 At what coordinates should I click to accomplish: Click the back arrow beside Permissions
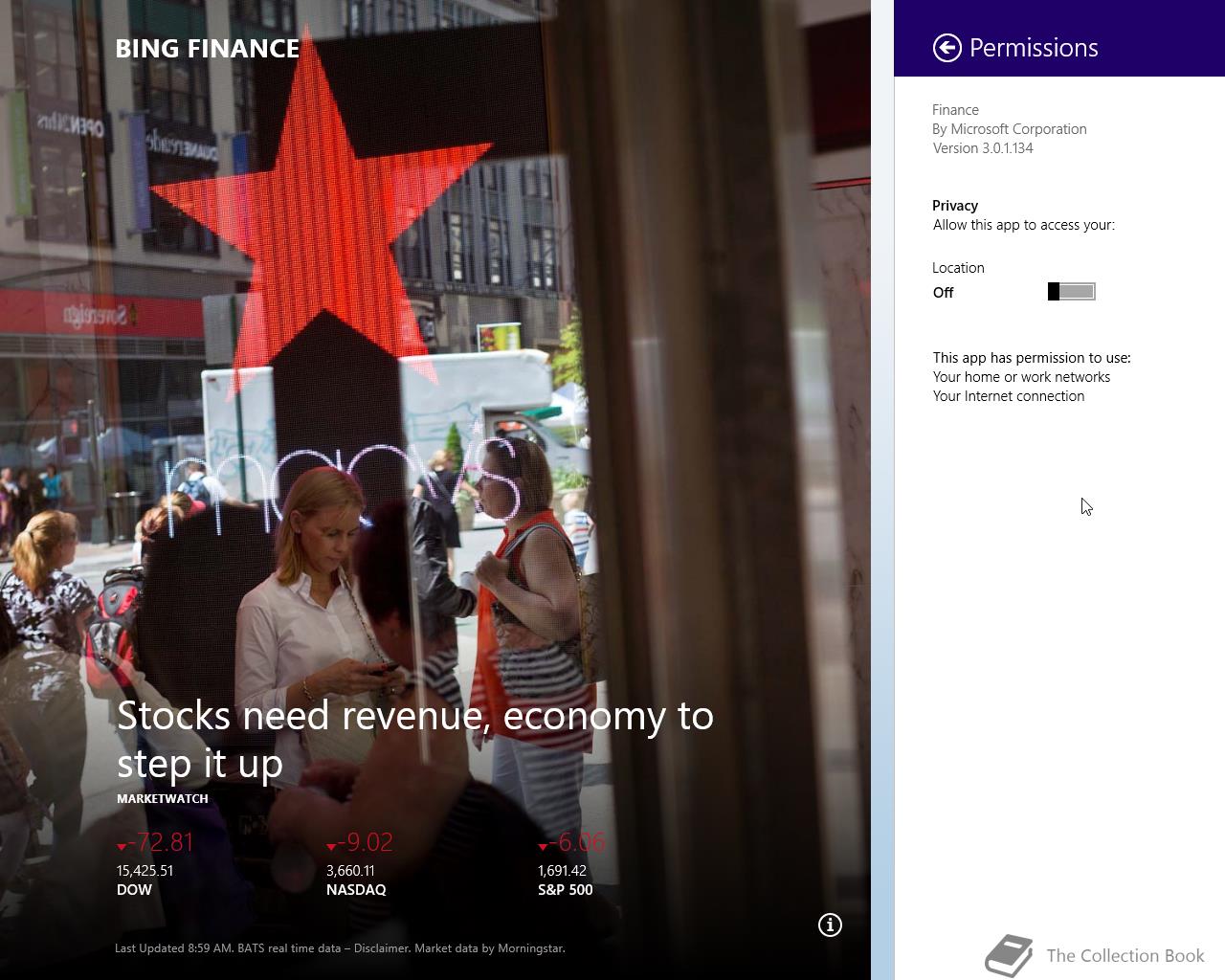tap(947, 48)
